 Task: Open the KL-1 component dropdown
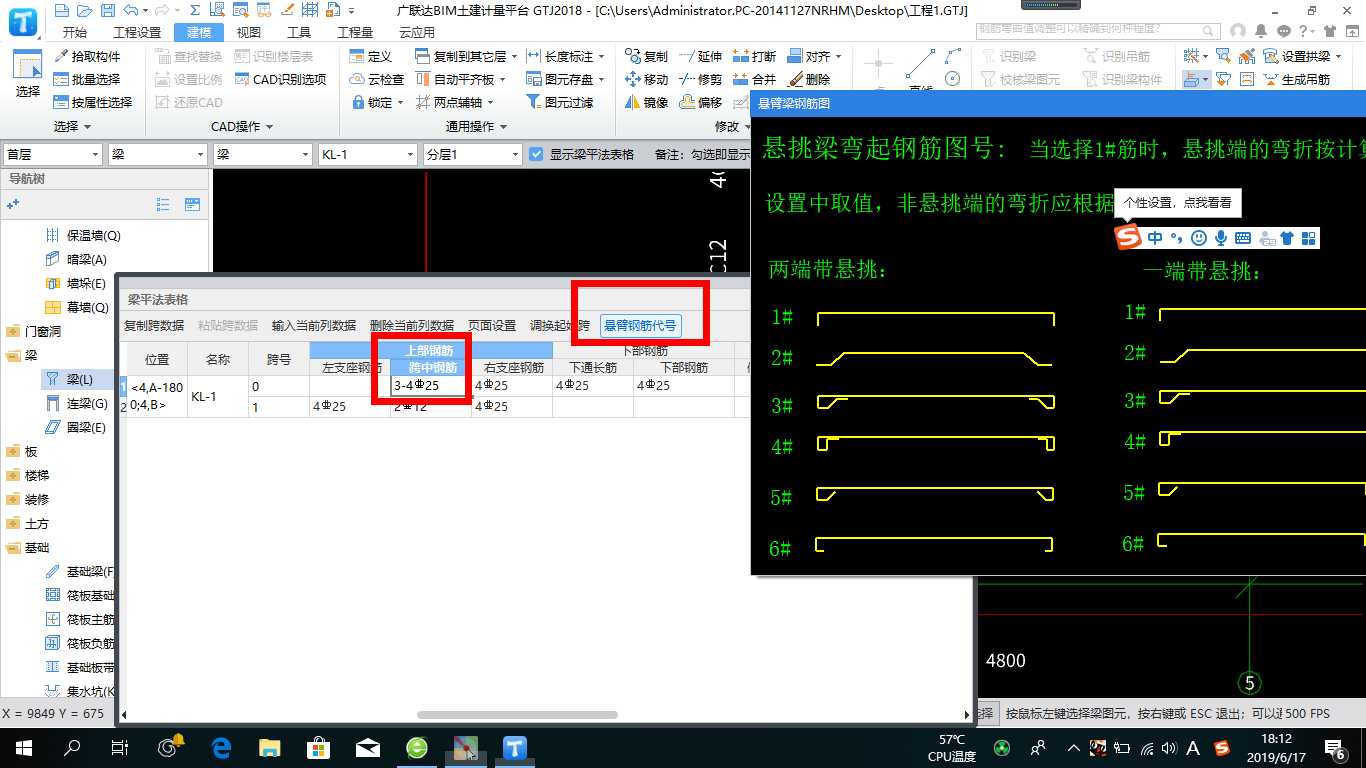click(x=367, y=155)
